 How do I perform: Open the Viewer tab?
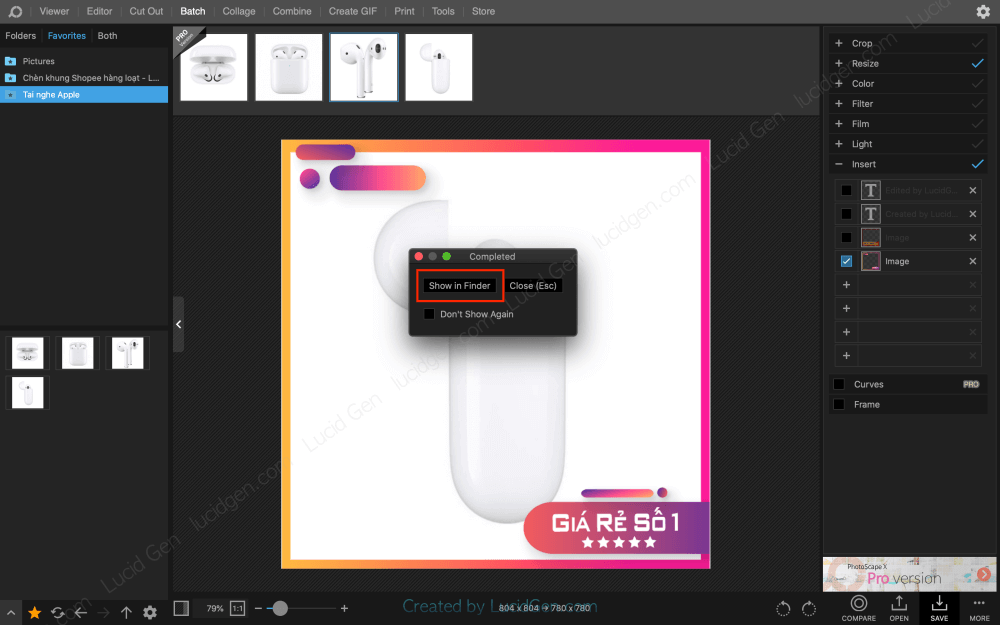click(x=54, y=11)
